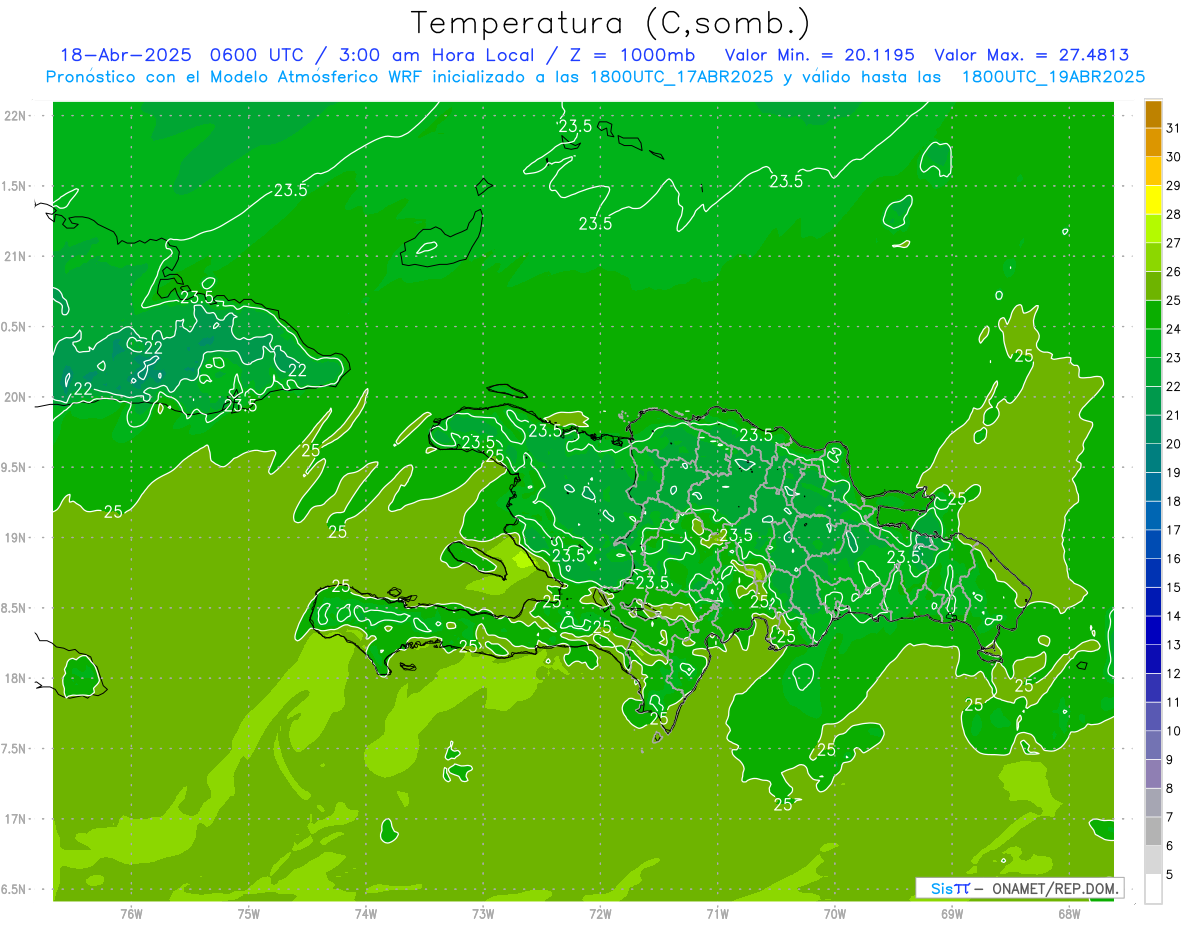Click the "SisTT – ONAMET/REP.DOM." credit label
This screenshot has height=927, width=1200.
click(x=1020, y=888)
